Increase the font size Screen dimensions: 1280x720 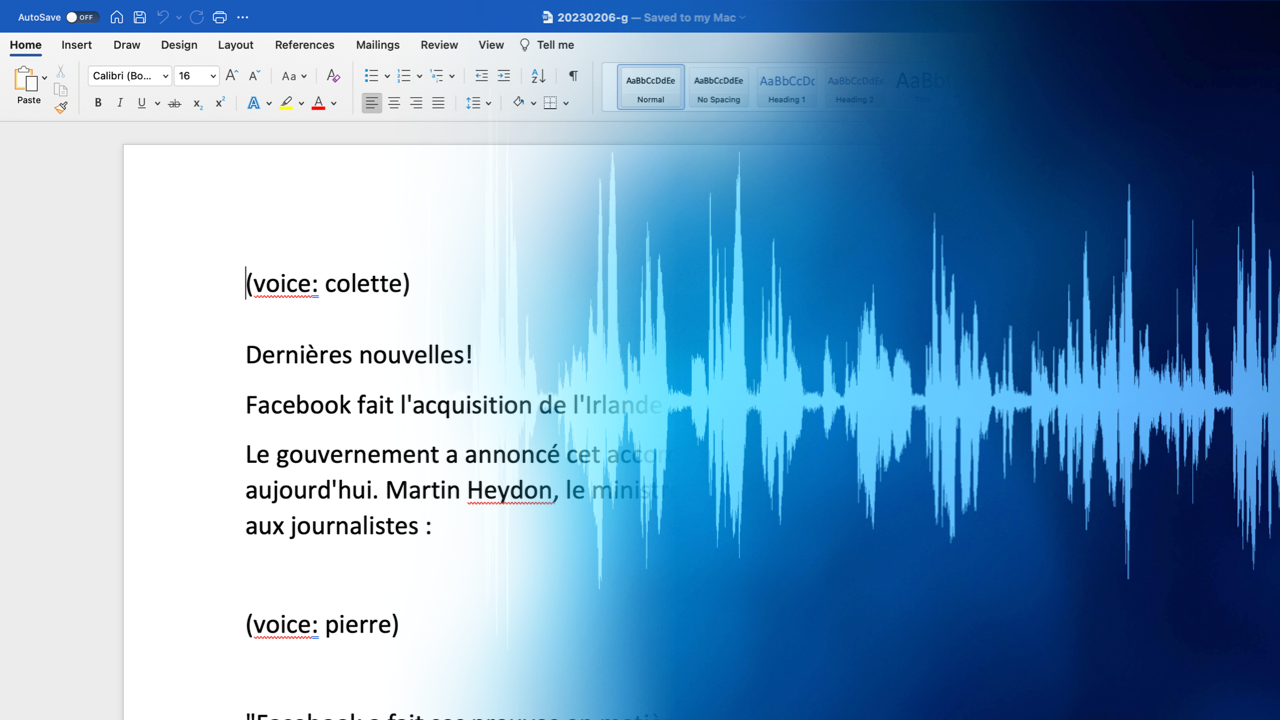click(230, 75)
